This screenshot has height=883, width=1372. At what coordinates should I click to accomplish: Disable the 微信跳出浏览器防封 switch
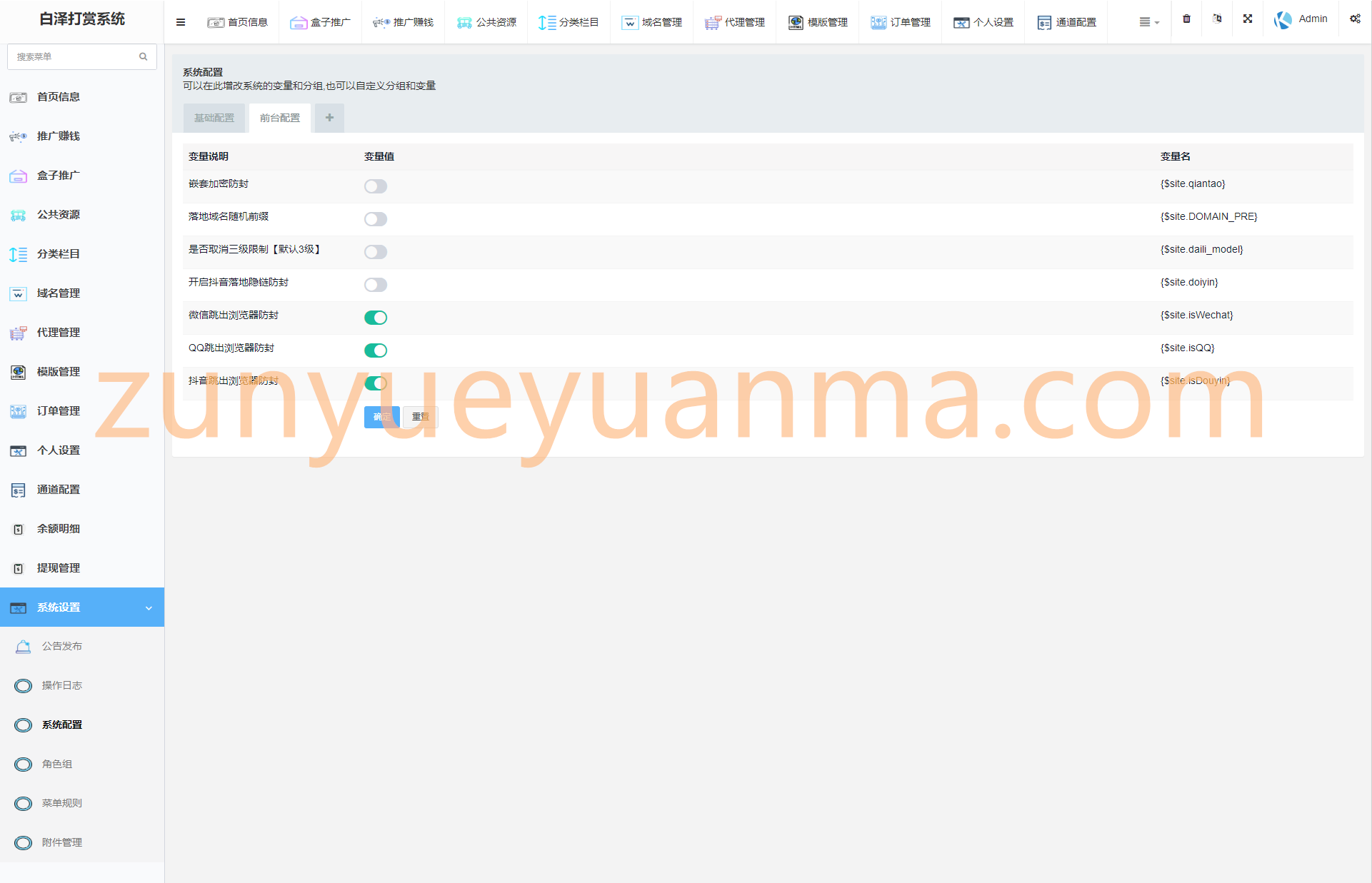tap(376, 318)
